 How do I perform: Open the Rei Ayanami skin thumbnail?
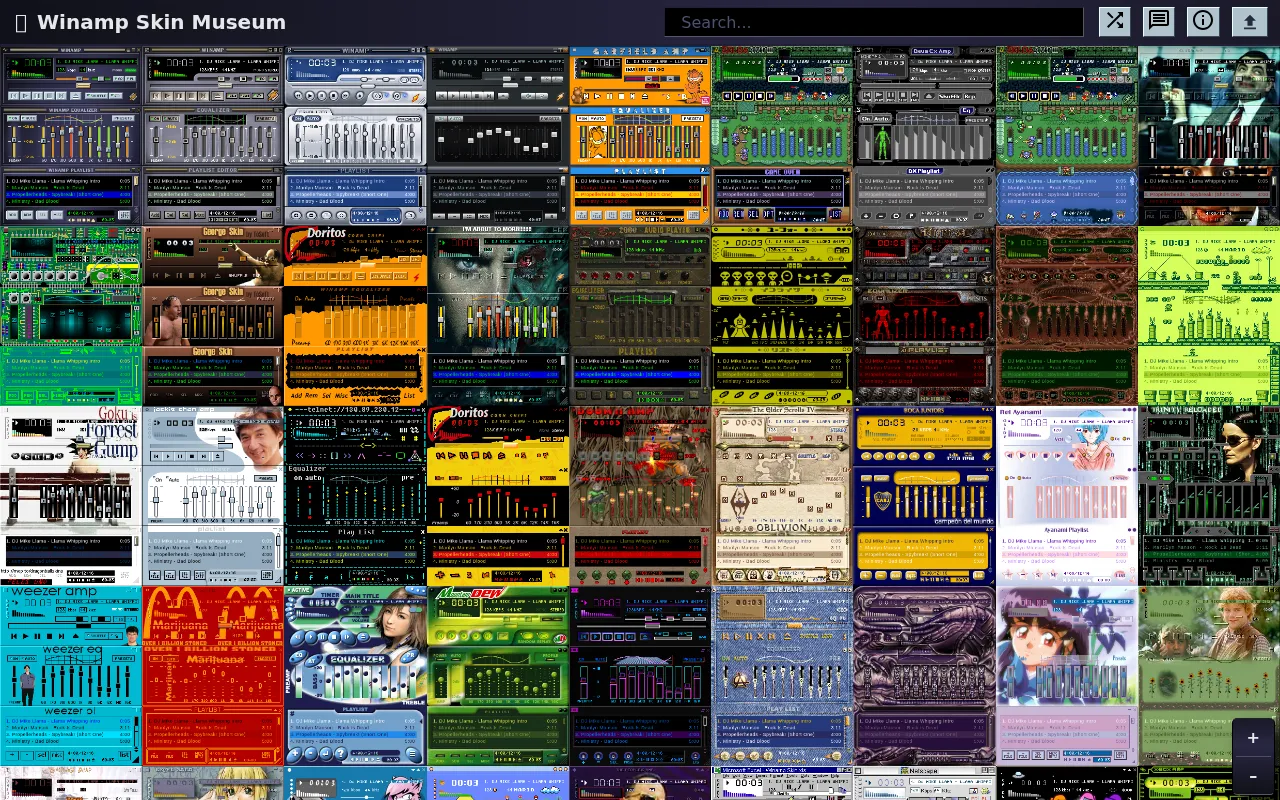point(1067,495)
